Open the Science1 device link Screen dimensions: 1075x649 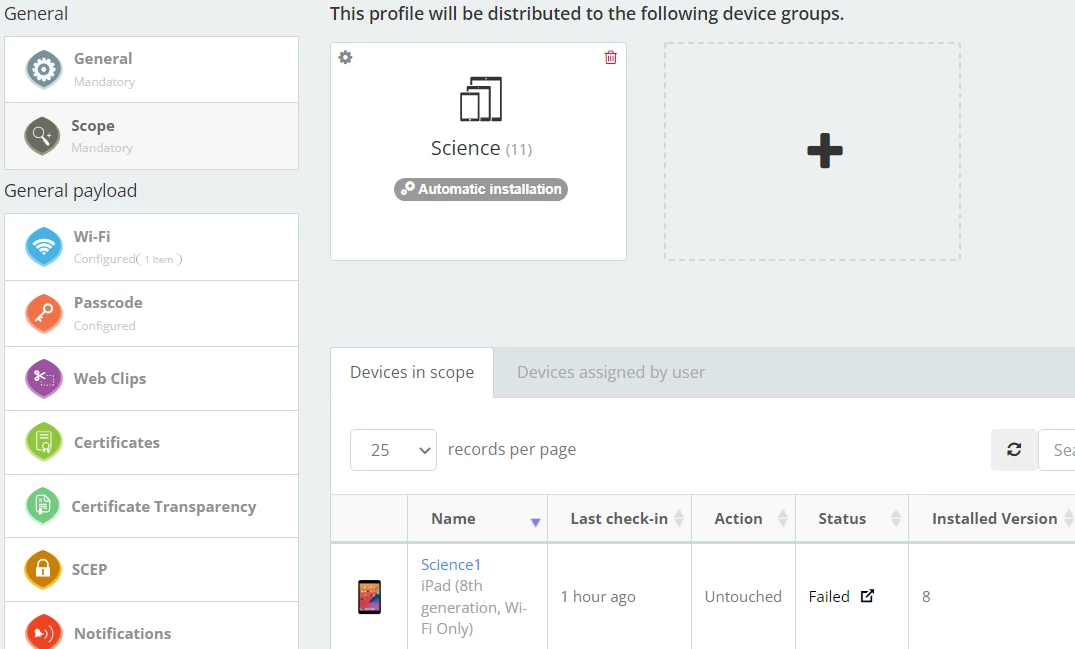click(451, 565)
